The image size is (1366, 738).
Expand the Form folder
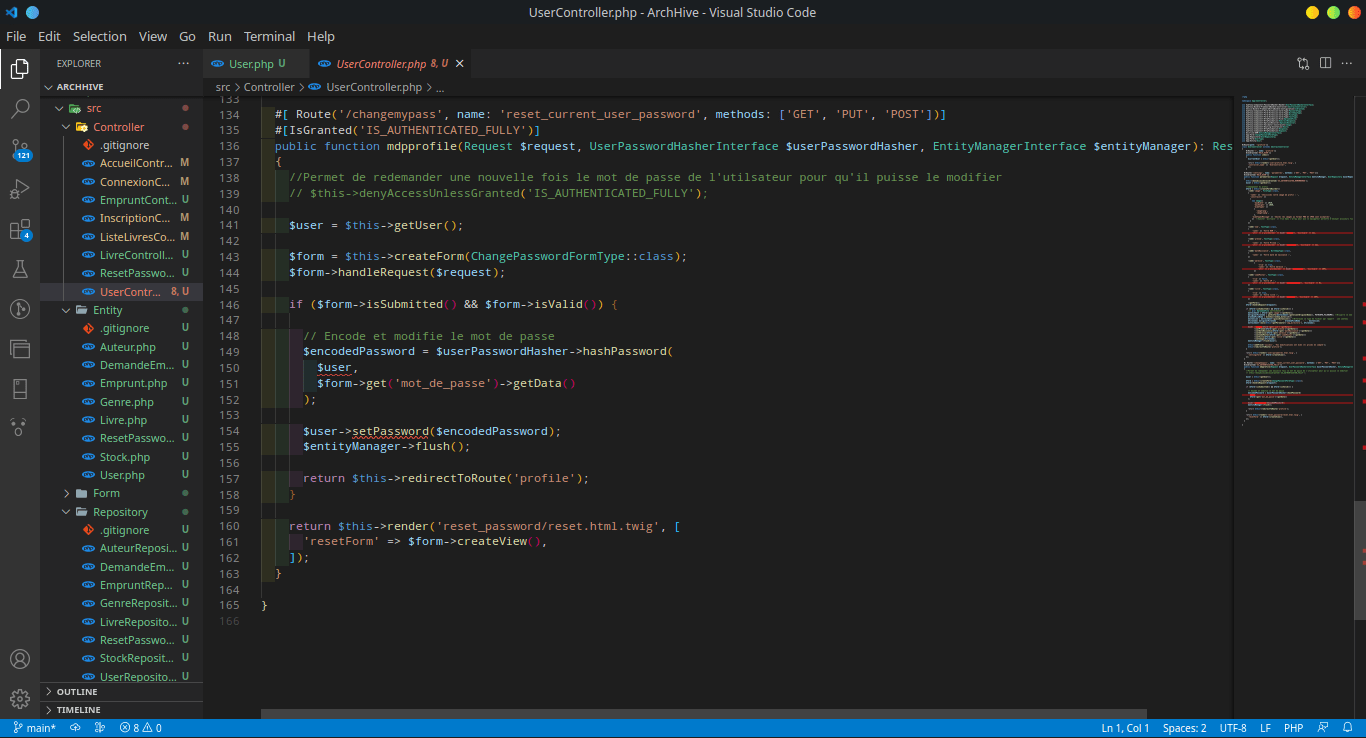(x=106, y=493)
